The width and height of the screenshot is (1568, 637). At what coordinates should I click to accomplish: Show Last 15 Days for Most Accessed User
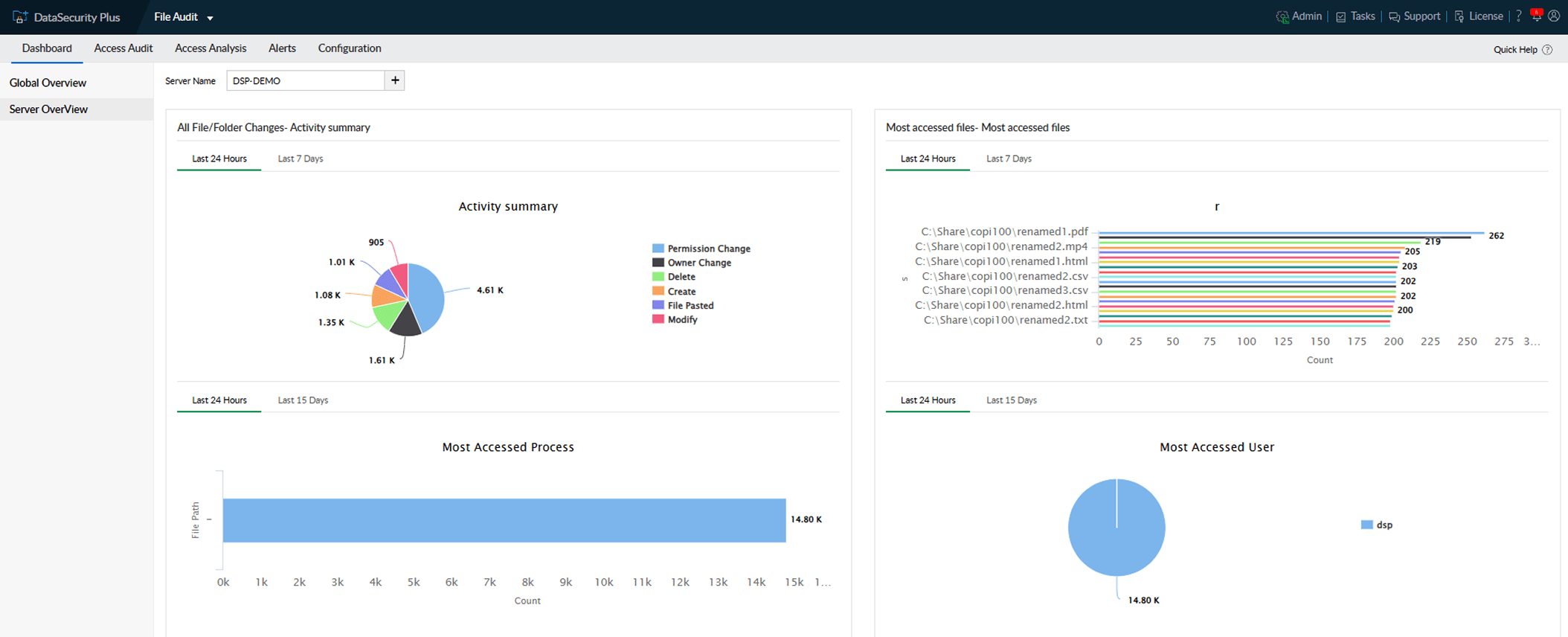(x=1012, y=400)
